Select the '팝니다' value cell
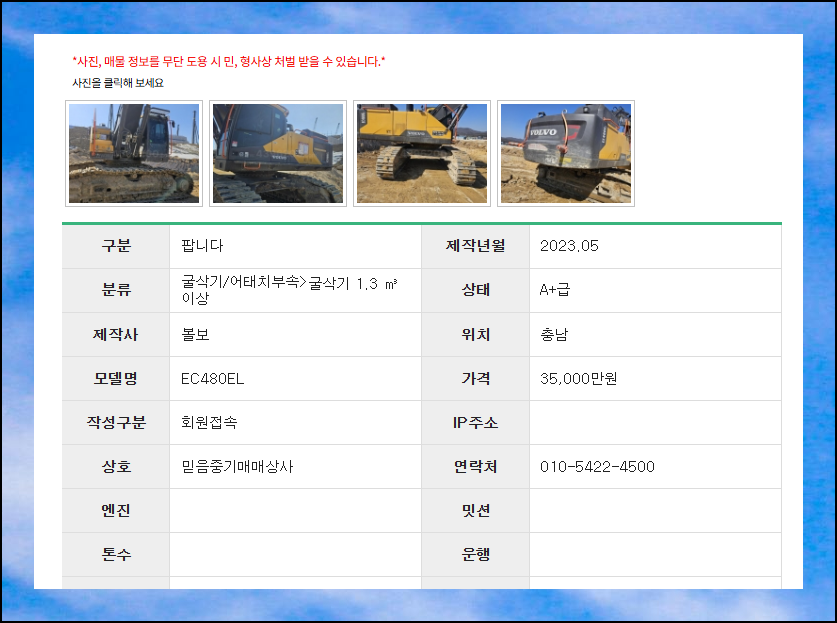 pos(295,246)
